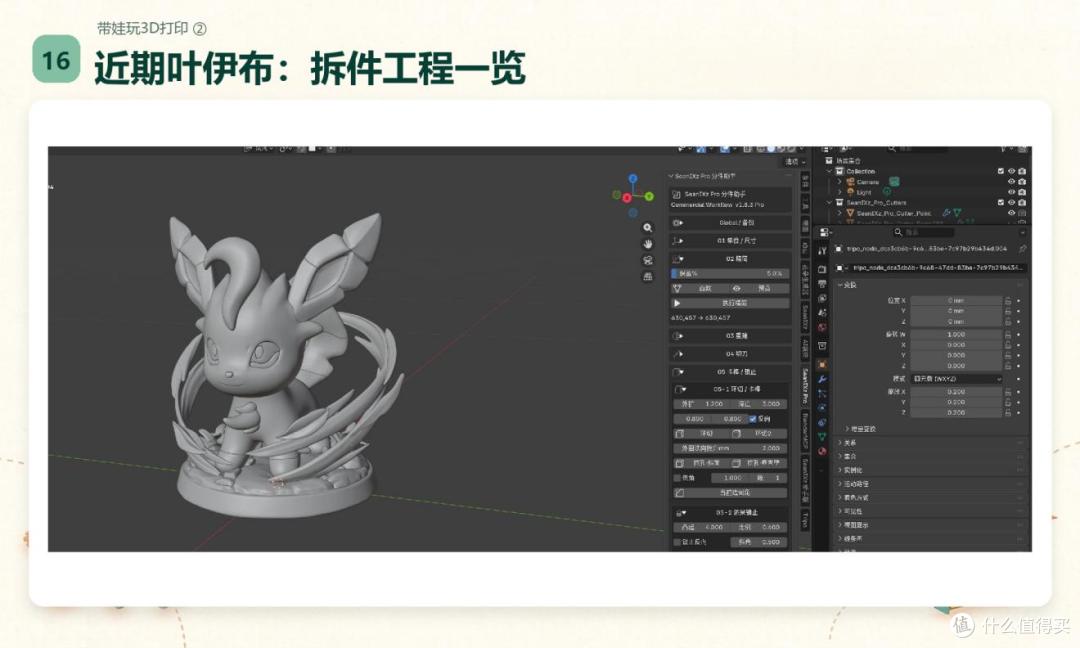Uncheck the Collection exclude checkbox

1000,171
